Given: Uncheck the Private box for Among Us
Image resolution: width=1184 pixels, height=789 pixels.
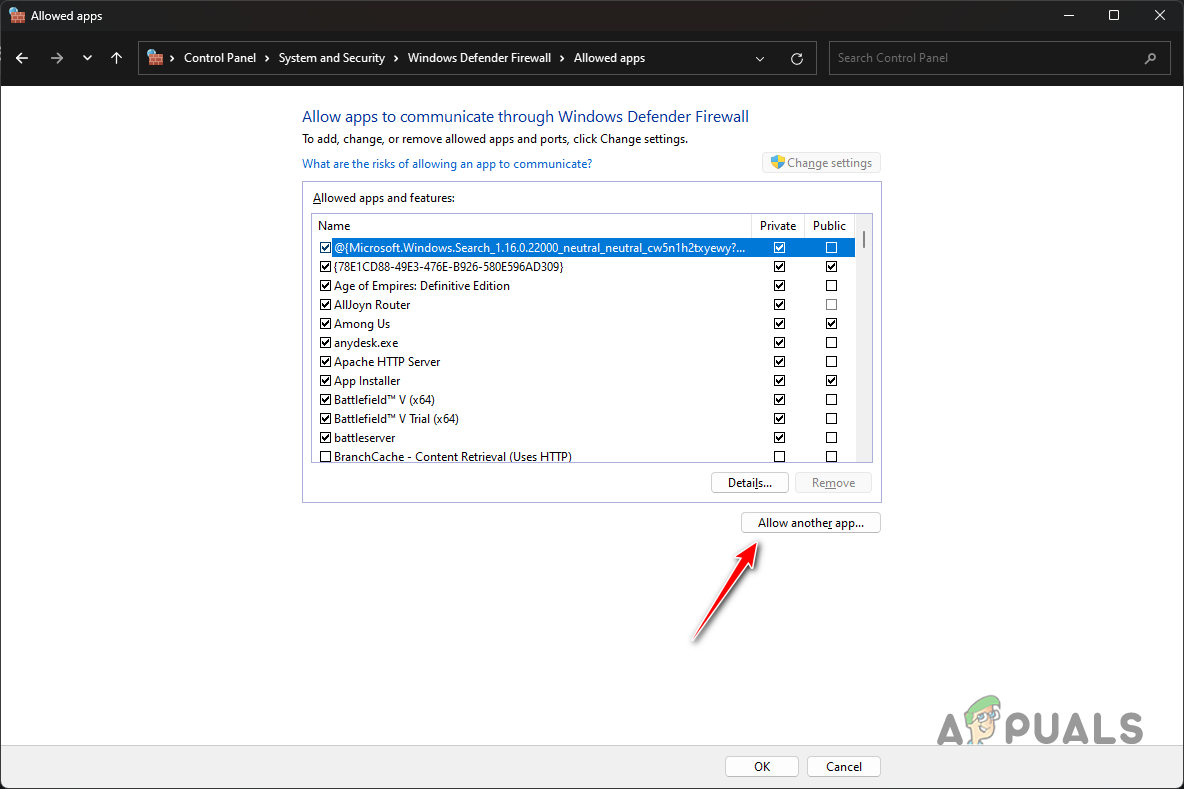Looking at the screenshot, I should tap(779, 323).
